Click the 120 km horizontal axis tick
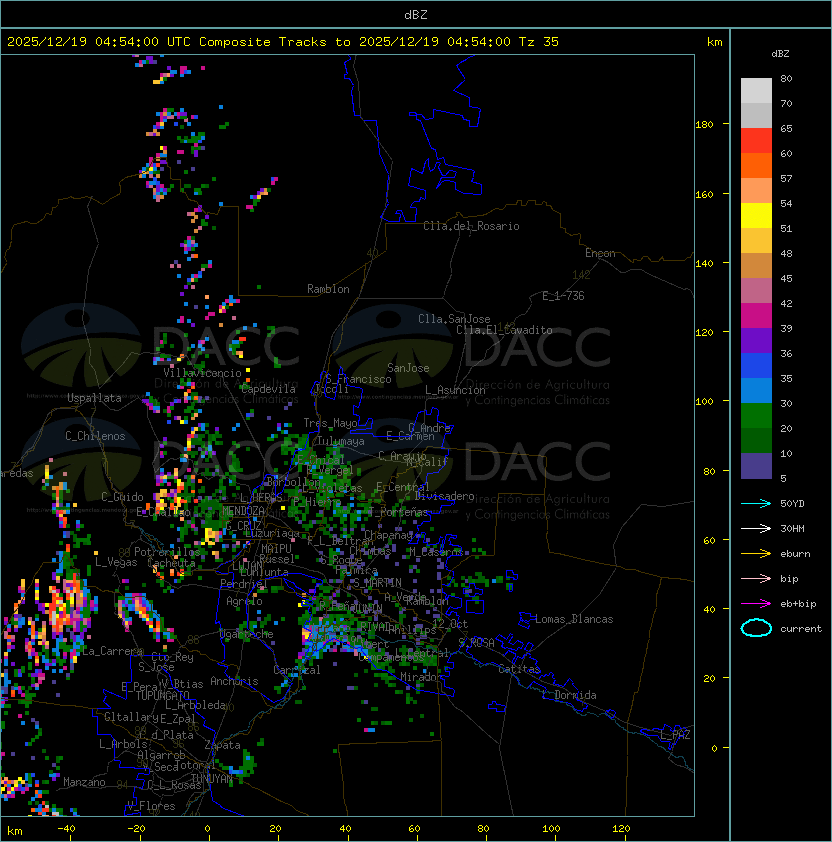This screenshot has width=832, height=842. pos(621,829)
